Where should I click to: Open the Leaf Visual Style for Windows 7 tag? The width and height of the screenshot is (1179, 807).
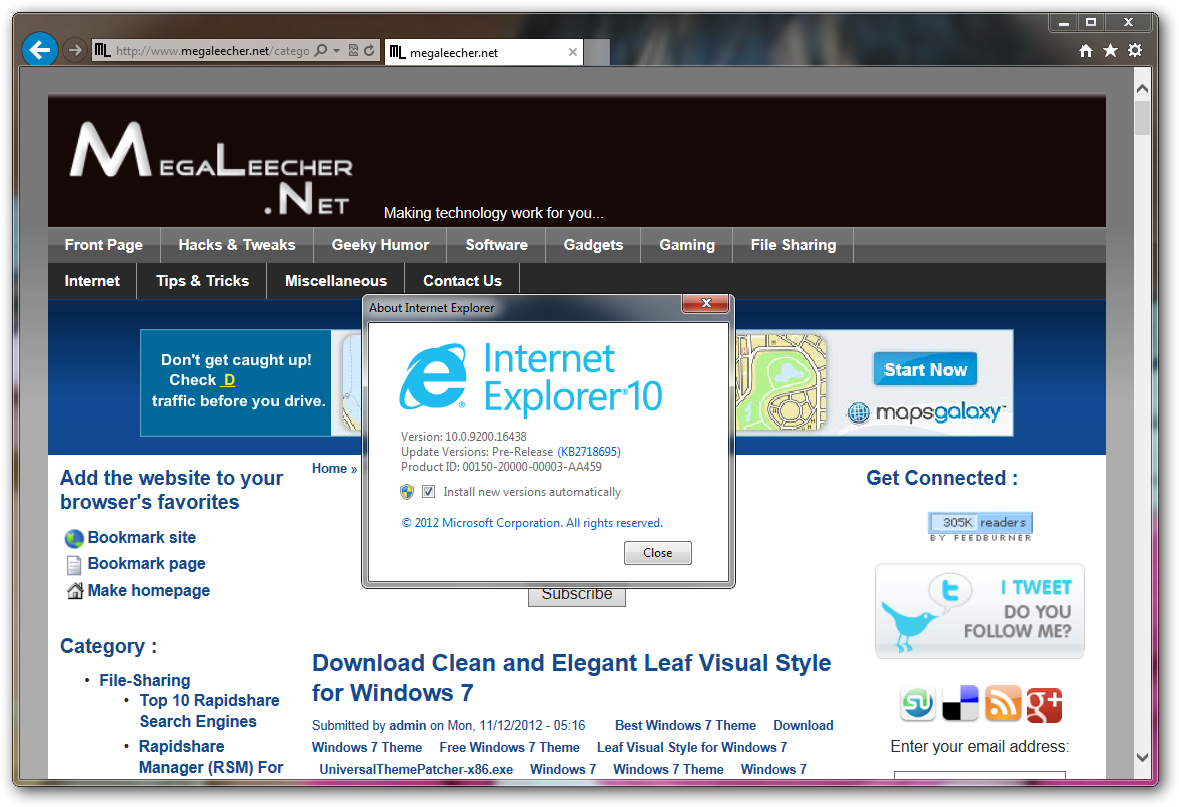pos(693,748)
